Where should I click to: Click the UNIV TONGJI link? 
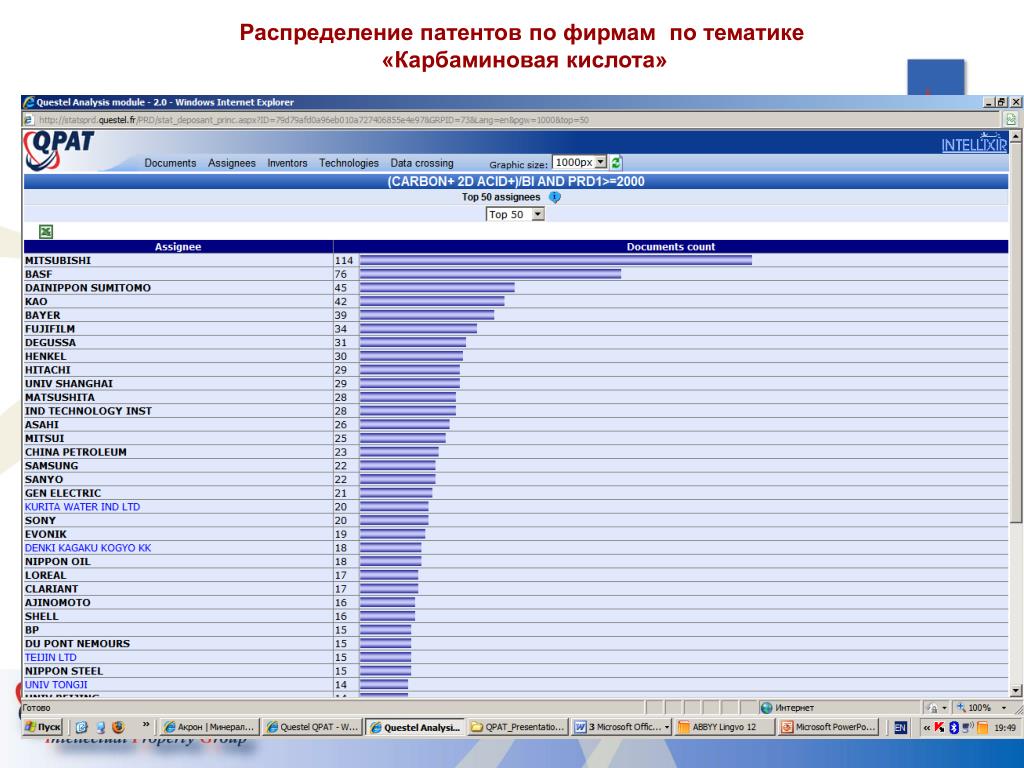tap(56, 685)
